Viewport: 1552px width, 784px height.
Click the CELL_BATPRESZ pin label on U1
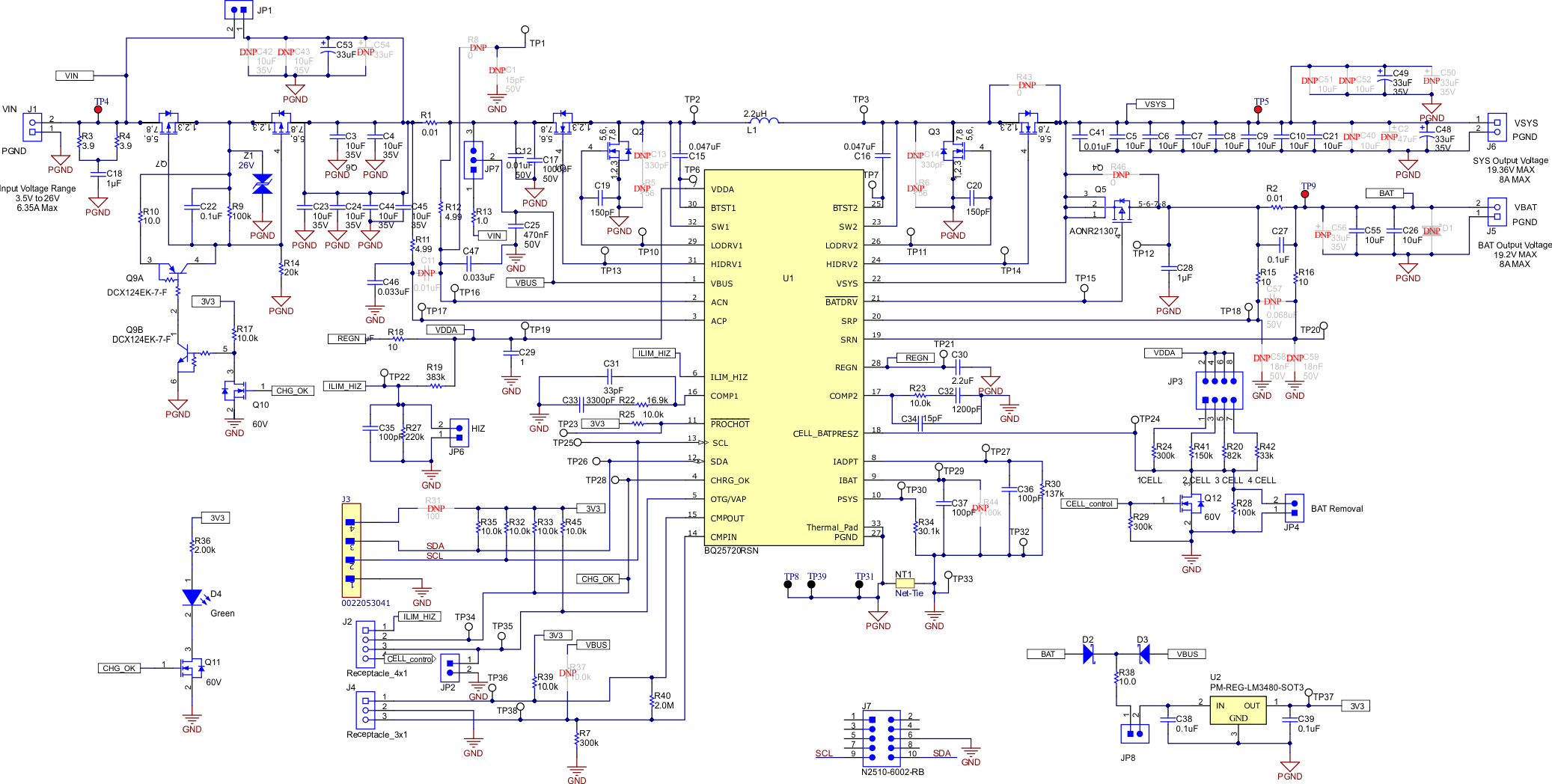(x=825, y=434)
